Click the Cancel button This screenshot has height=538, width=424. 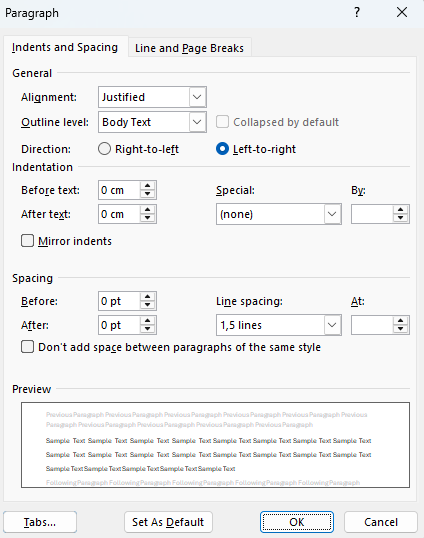(x=381, y=522)
